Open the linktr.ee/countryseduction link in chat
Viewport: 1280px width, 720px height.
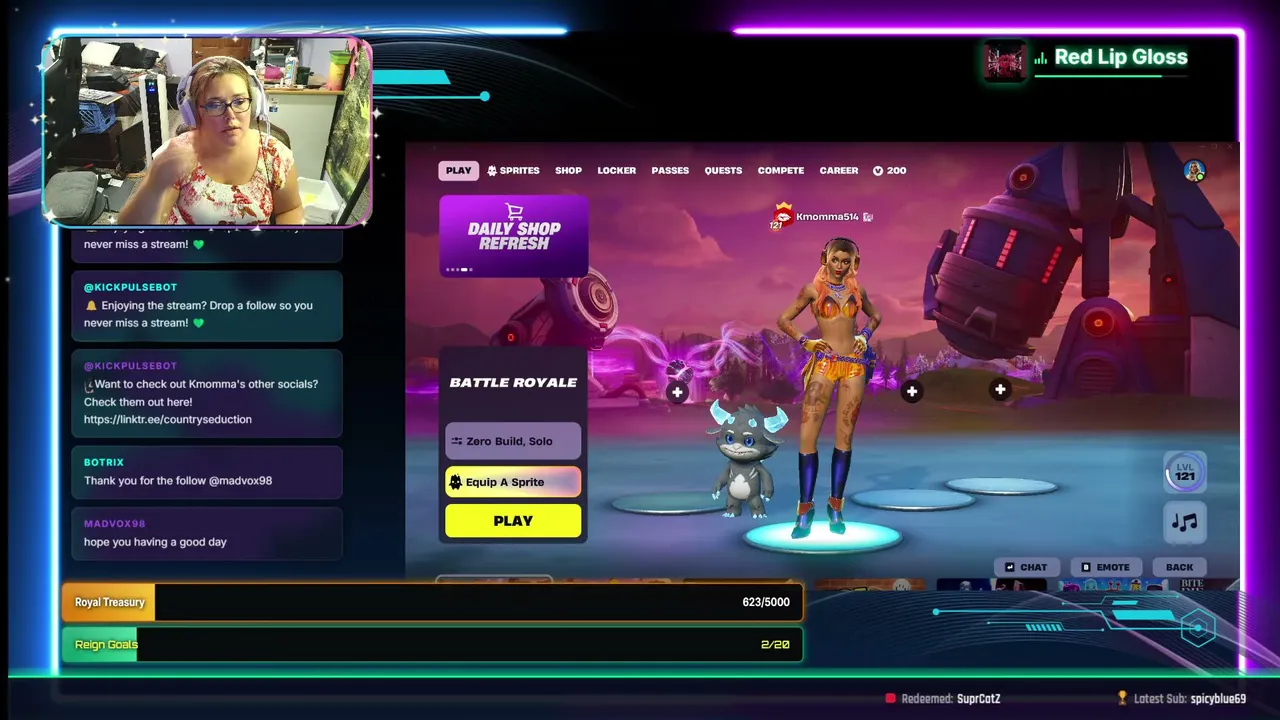(x=168, y=420)
